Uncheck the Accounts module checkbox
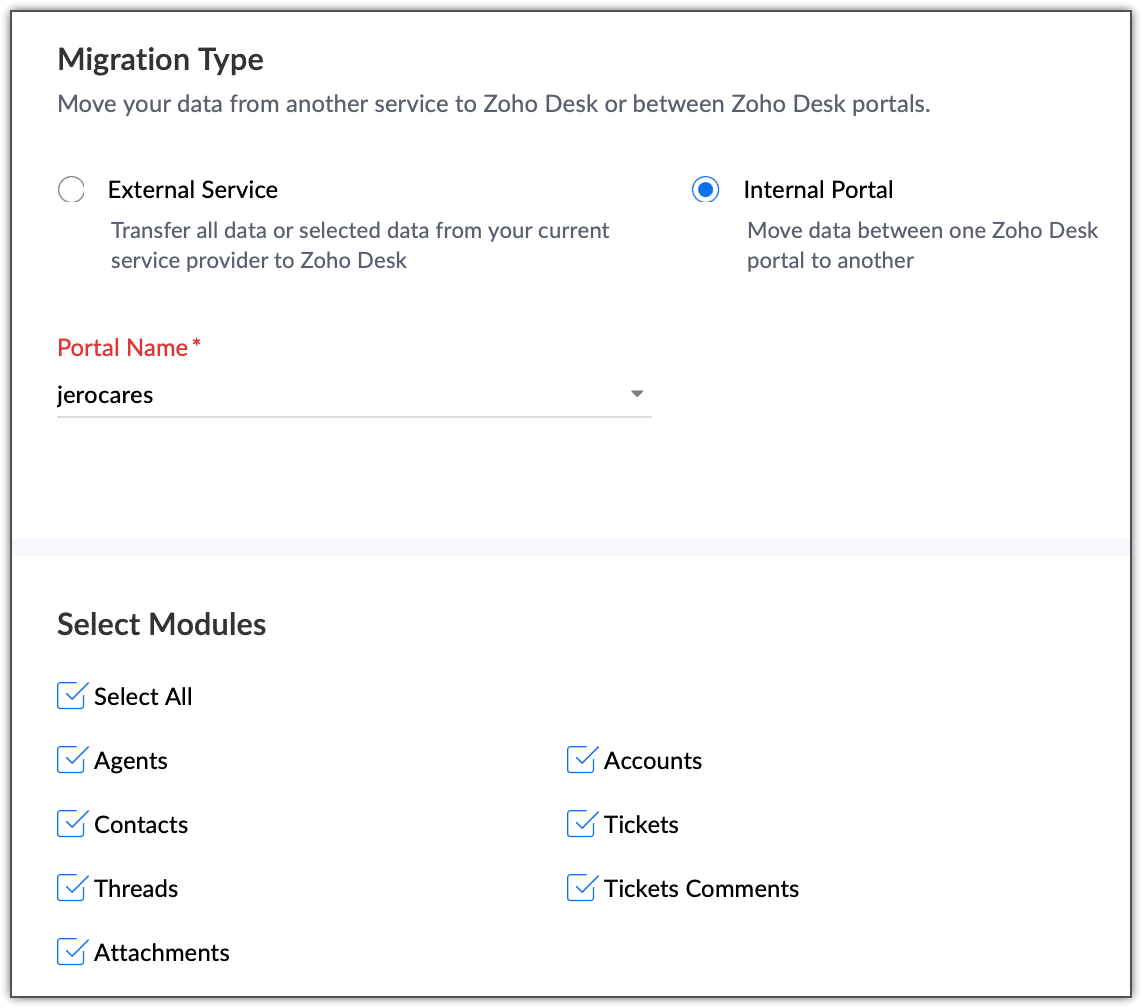Image resolution: width=1142 pixels, height=1008 pixels. pos(581,760)
